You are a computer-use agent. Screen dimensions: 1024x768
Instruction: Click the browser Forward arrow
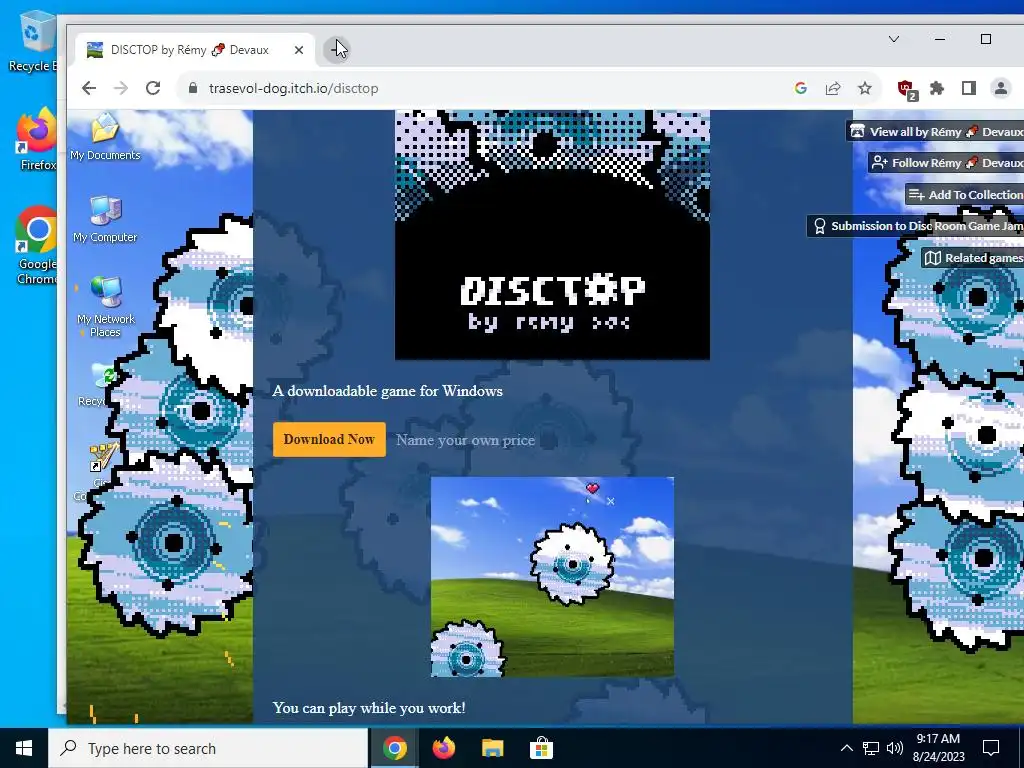(121, 88)
